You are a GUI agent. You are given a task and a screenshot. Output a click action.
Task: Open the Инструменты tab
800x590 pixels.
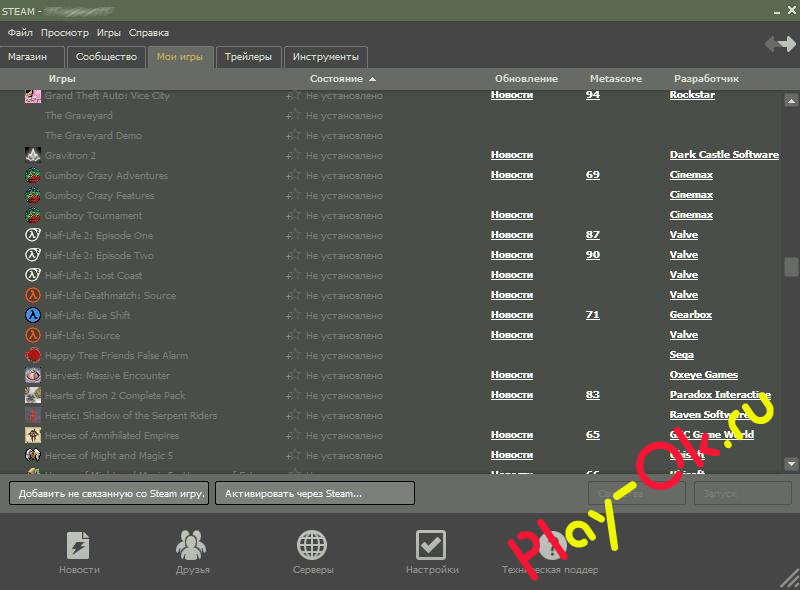pos(326,57)
